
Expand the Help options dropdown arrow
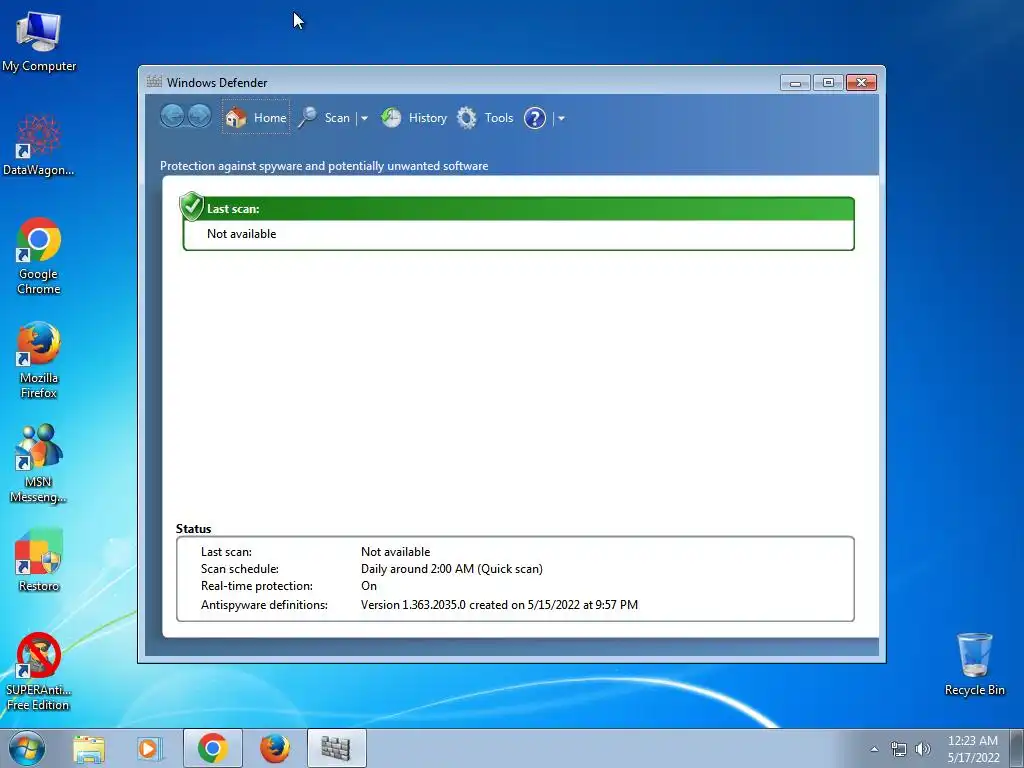(561, 119)
